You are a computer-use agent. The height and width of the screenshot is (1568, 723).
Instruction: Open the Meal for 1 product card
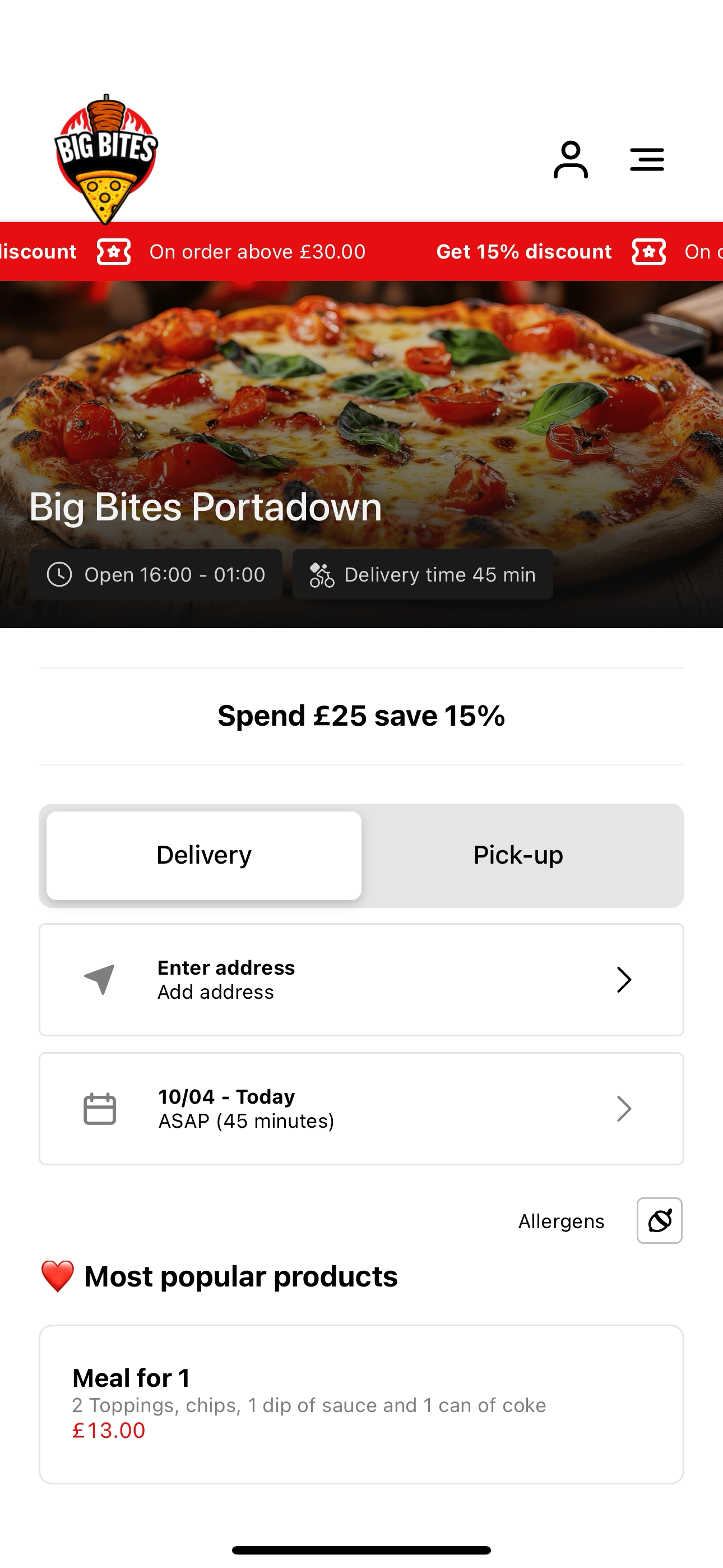coord(361,1404)
